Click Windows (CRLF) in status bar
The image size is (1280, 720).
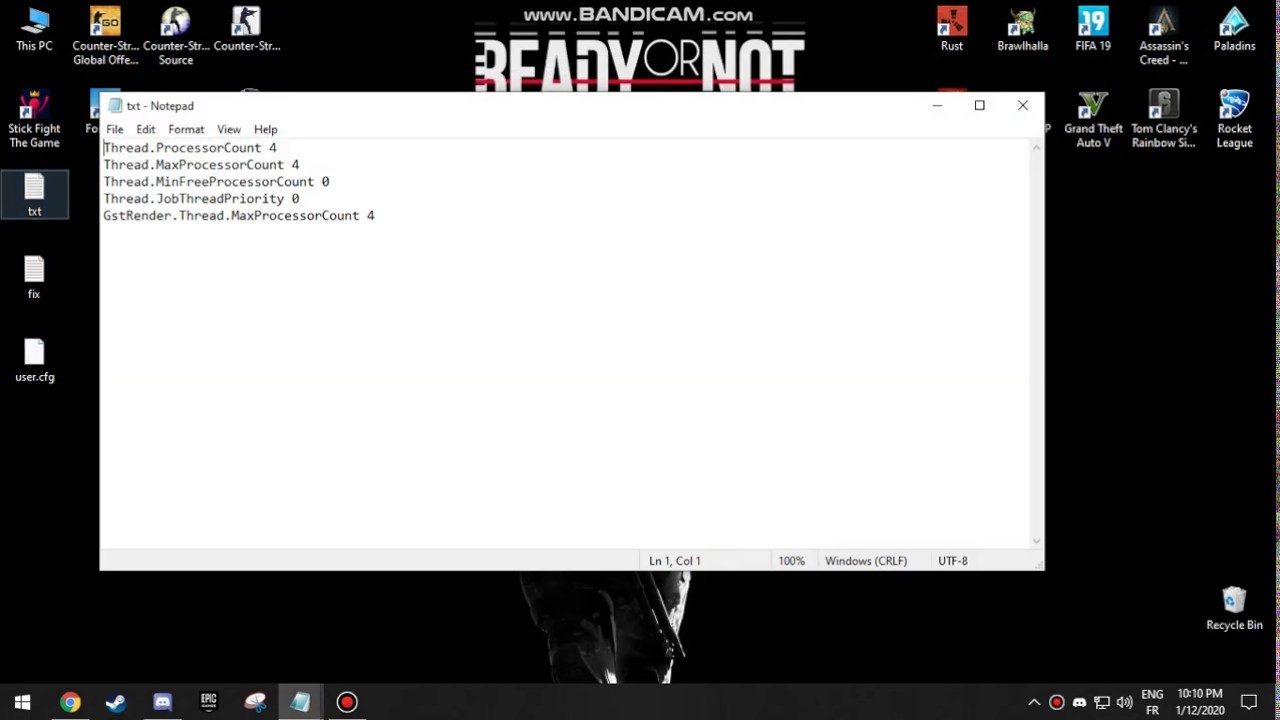pos(866,561)
